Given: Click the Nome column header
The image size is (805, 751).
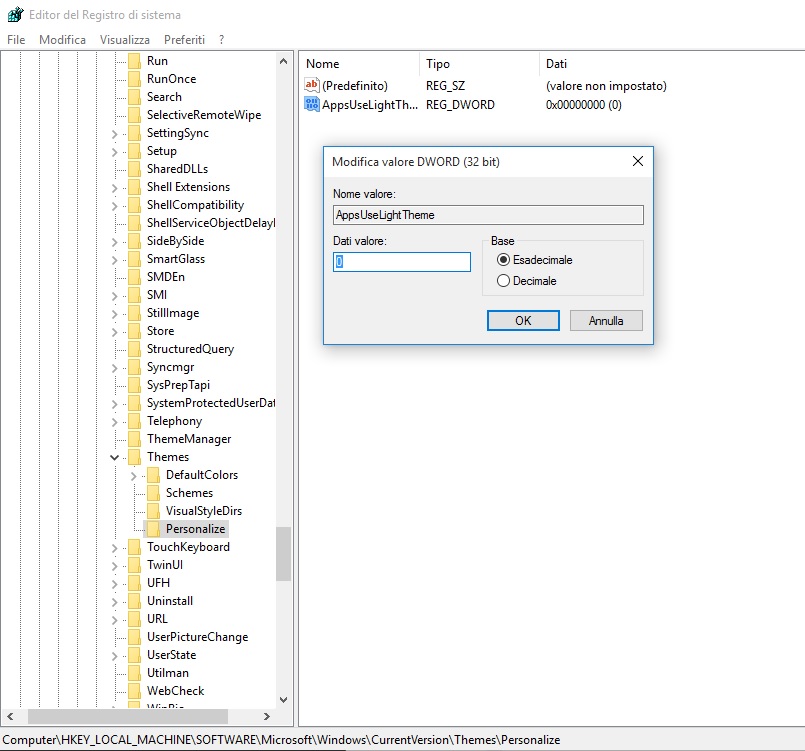Looking at the screenshot, I should 359,64.
